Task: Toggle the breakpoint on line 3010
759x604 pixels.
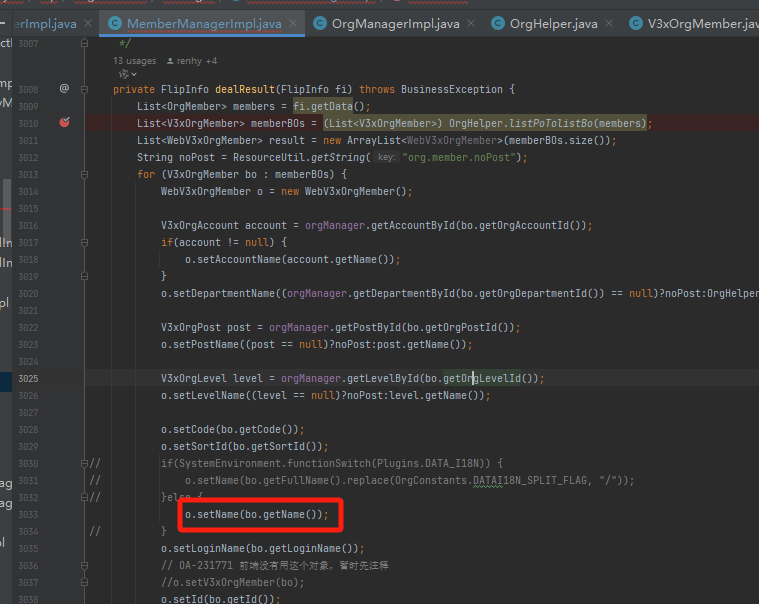Action: (x=64, y=122)
